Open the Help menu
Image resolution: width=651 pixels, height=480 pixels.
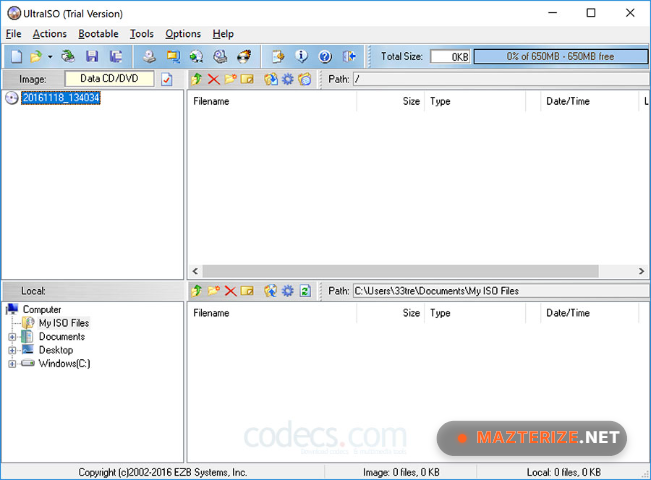[x=223, y=34]
